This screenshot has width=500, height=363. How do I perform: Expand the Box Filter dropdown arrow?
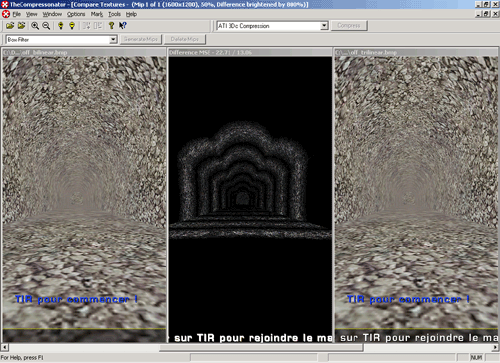pyautogui.click(x=113, y=40)
